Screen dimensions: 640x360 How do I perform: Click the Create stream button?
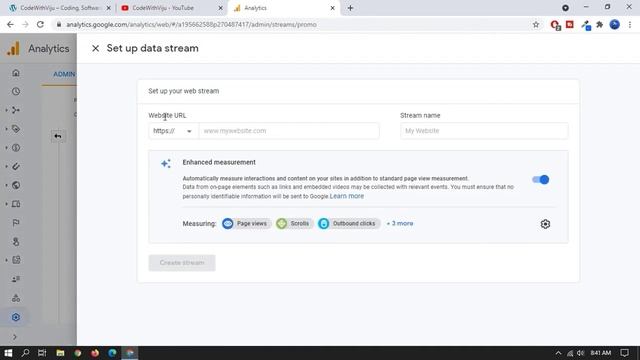182,263
